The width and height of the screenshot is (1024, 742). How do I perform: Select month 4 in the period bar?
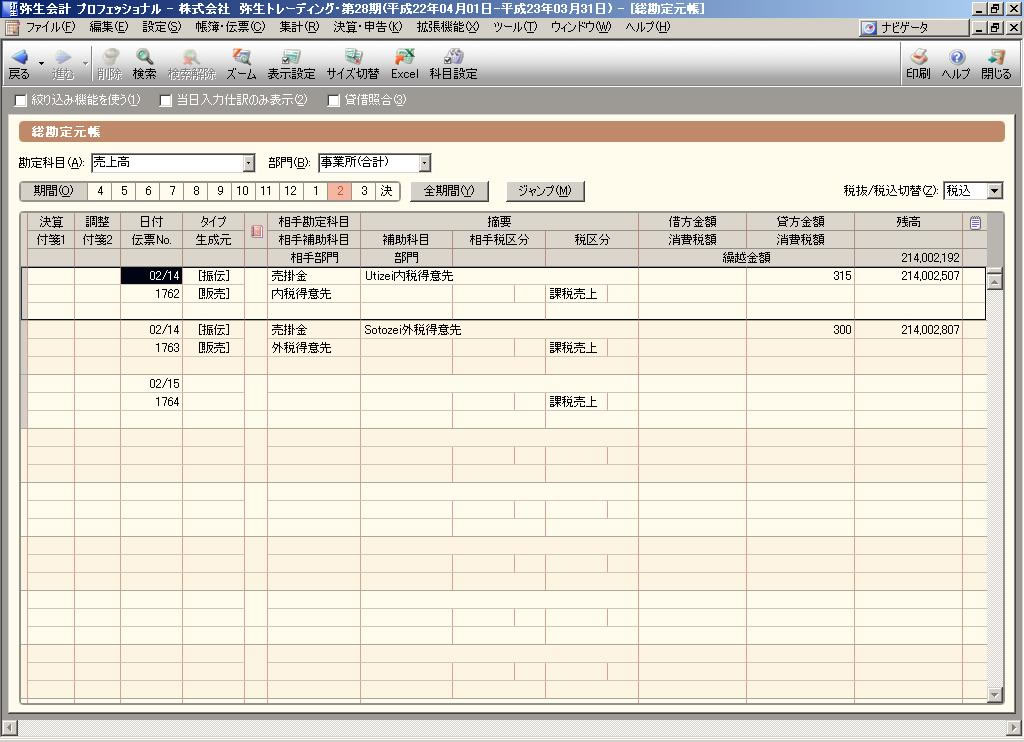point(100,191)
